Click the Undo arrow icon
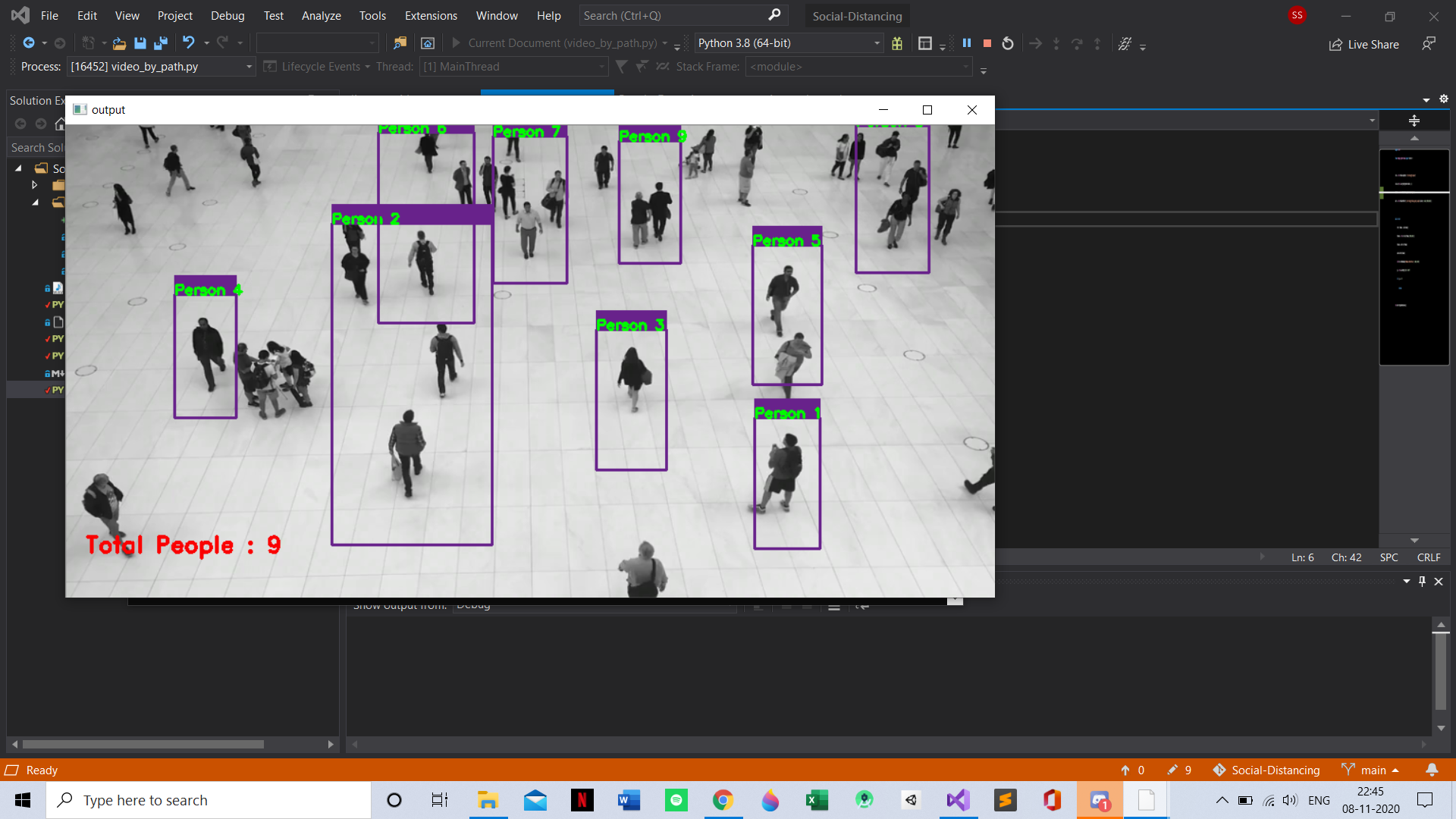The height and width of the screenshot is (819, 1456). pos(189,43)
